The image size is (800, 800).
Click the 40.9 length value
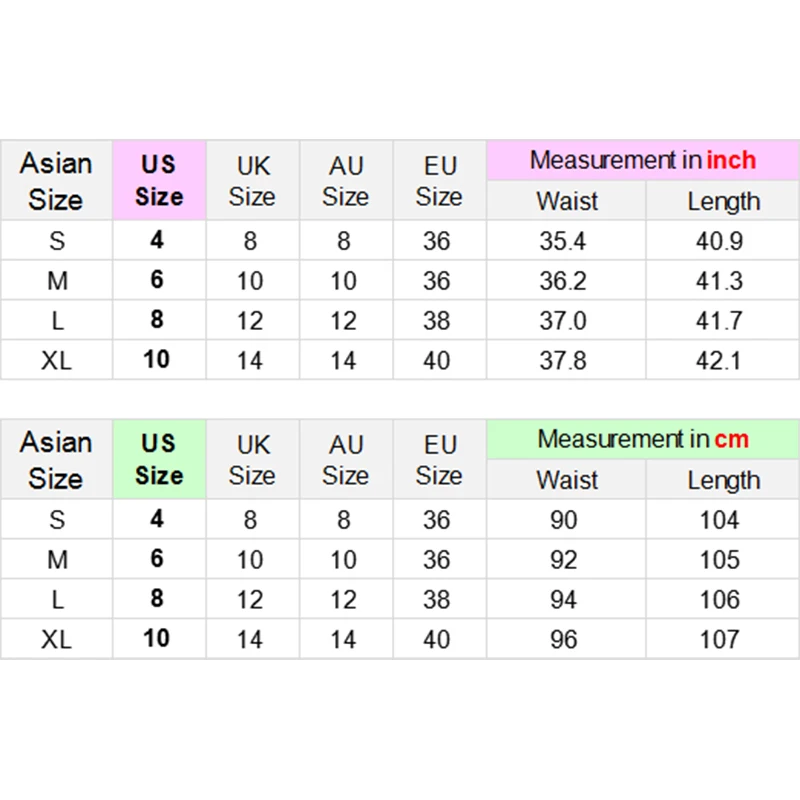[x=720, y=241]
